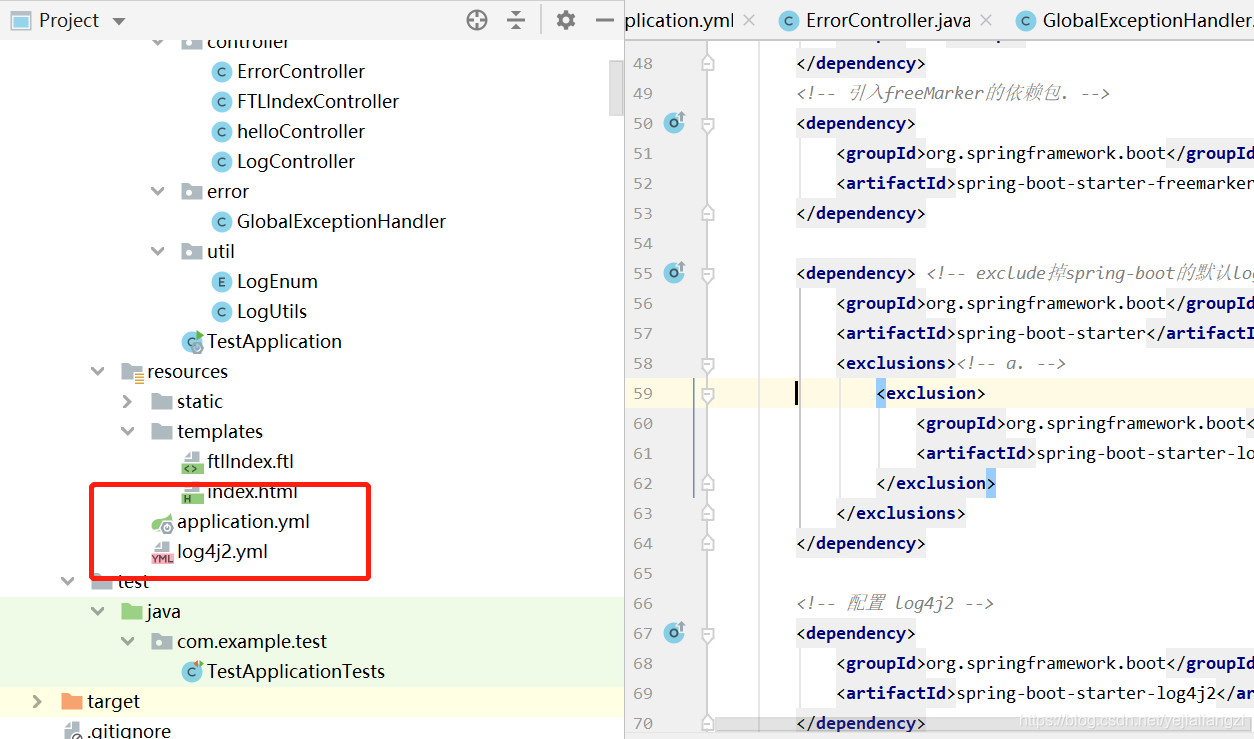The height and width of the screenshot is (739, 1254).
Task: Click the log4j2.yml YML file icon
Action: (x=162, y=552)
